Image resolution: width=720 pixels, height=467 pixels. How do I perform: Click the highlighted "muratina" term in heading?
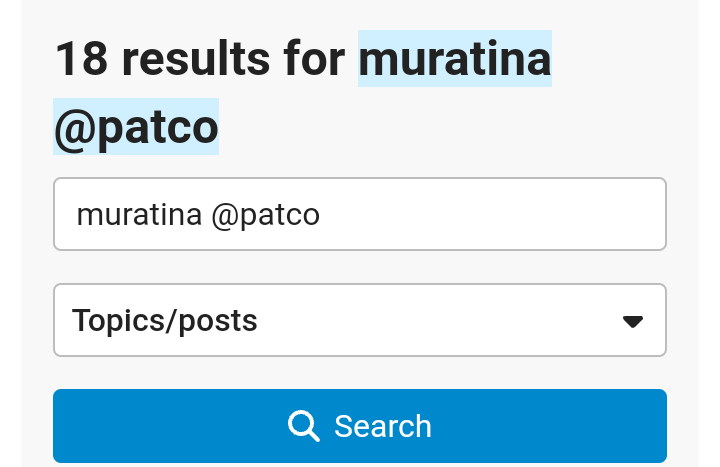[x=455, y=60]
